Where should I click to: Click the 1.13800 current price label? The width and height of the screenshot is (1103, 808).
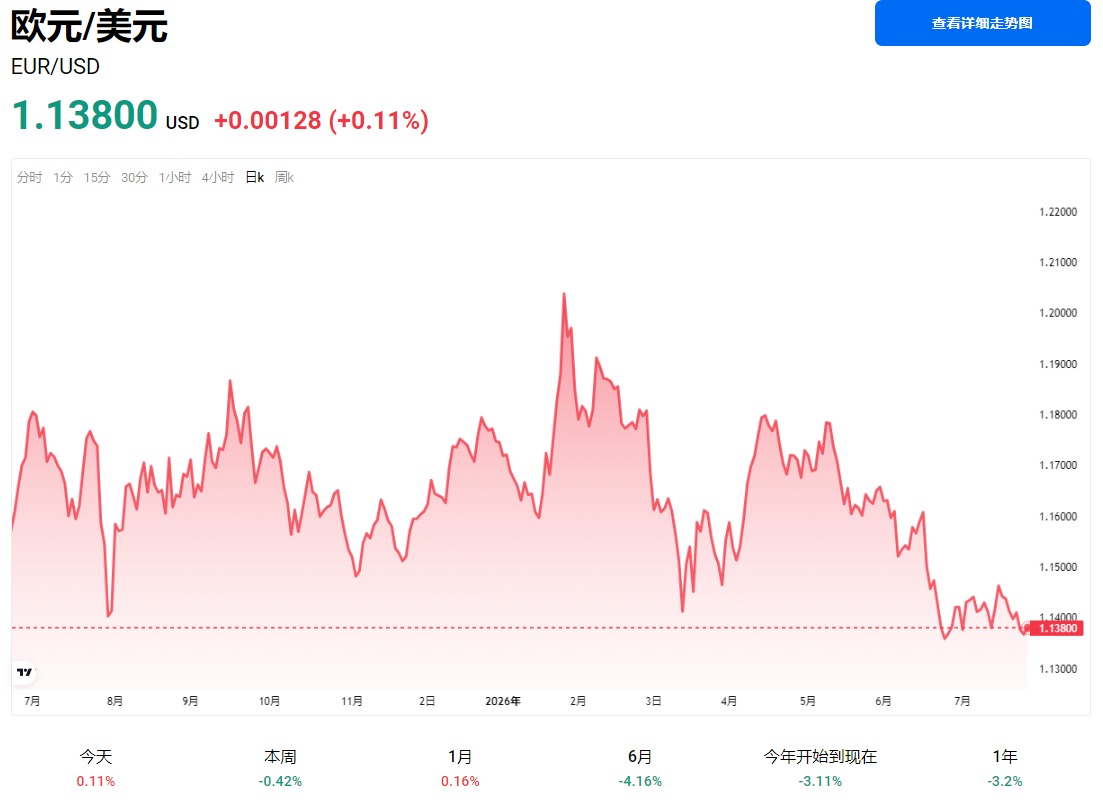pos(1057,628)
